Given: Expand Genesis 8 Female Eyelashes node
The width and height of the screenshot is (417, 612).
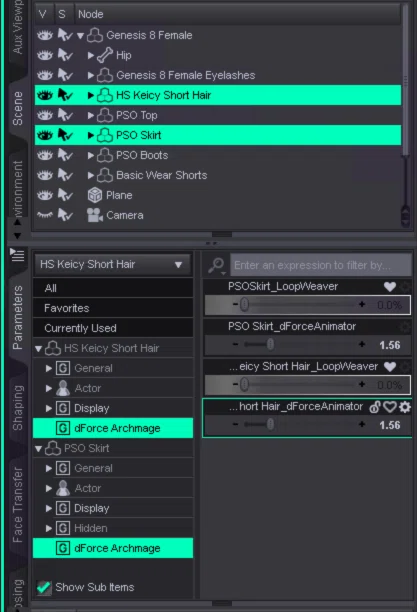Looking at the screenshot, I should (91, 75).
